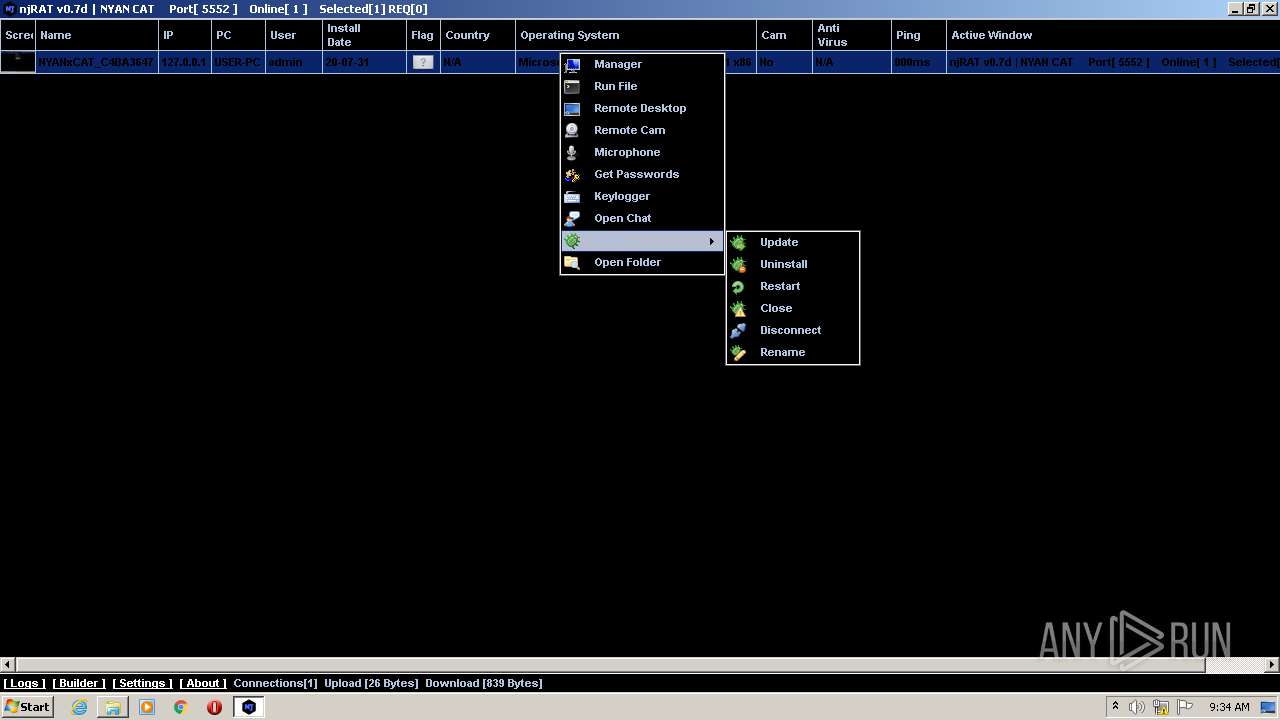The width and height of the screenshot is (1280, 720).
Task: Click the Operating System column header
Action: pos(636,35)
